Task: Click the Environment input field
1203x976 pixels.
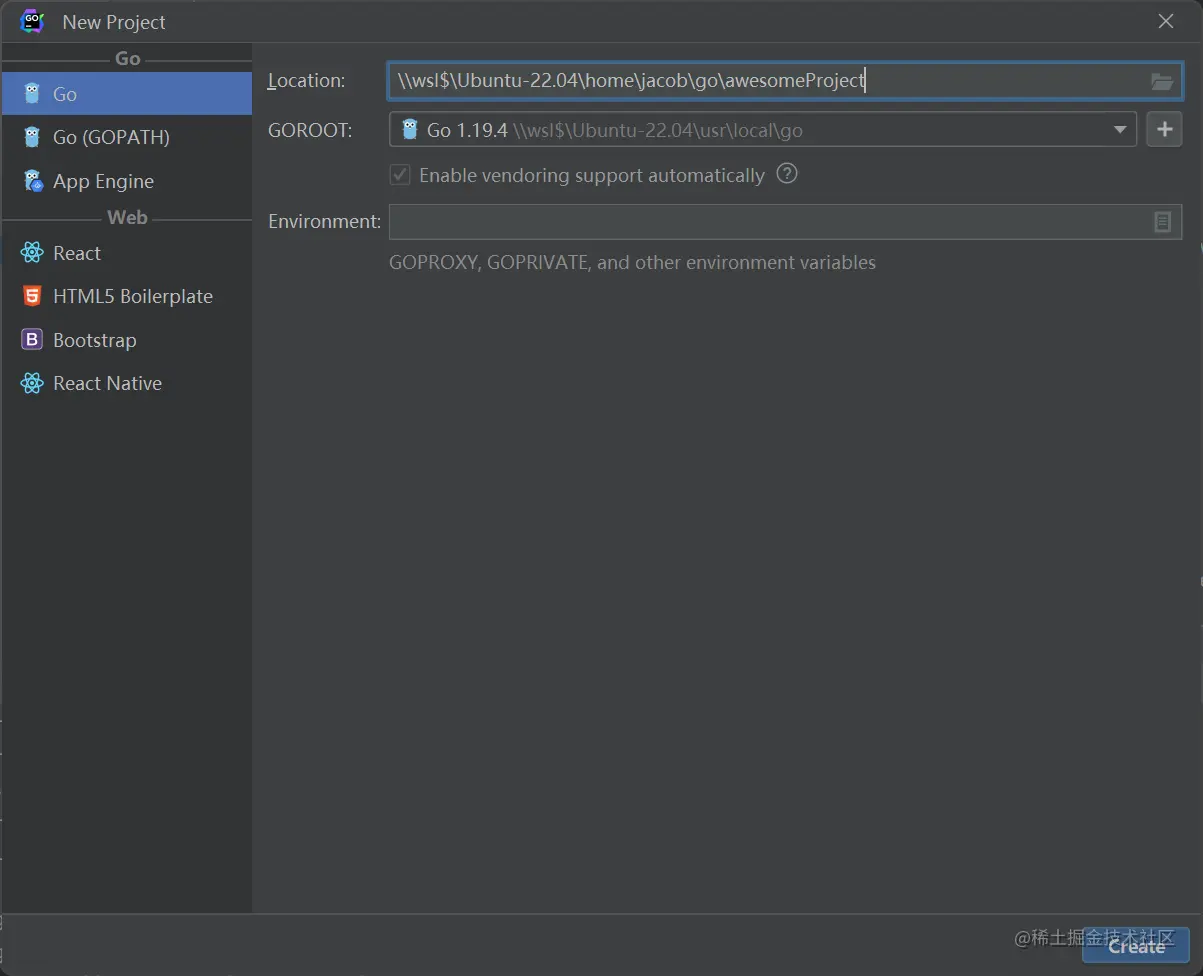Action: coord(785,222)
